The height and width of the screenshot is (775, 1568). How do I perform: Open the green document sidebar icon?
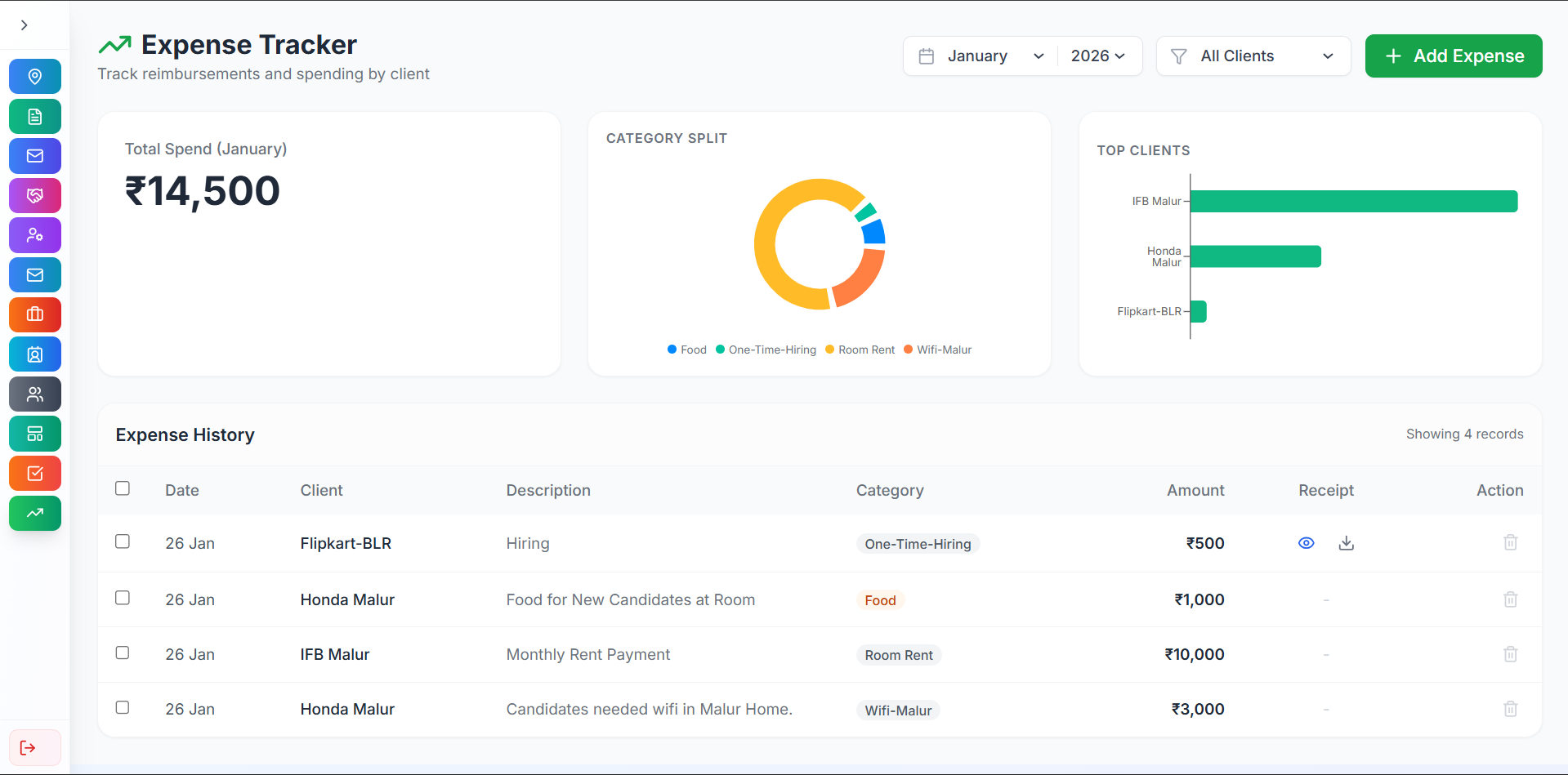pyautogui.click(x=35, y=116)
